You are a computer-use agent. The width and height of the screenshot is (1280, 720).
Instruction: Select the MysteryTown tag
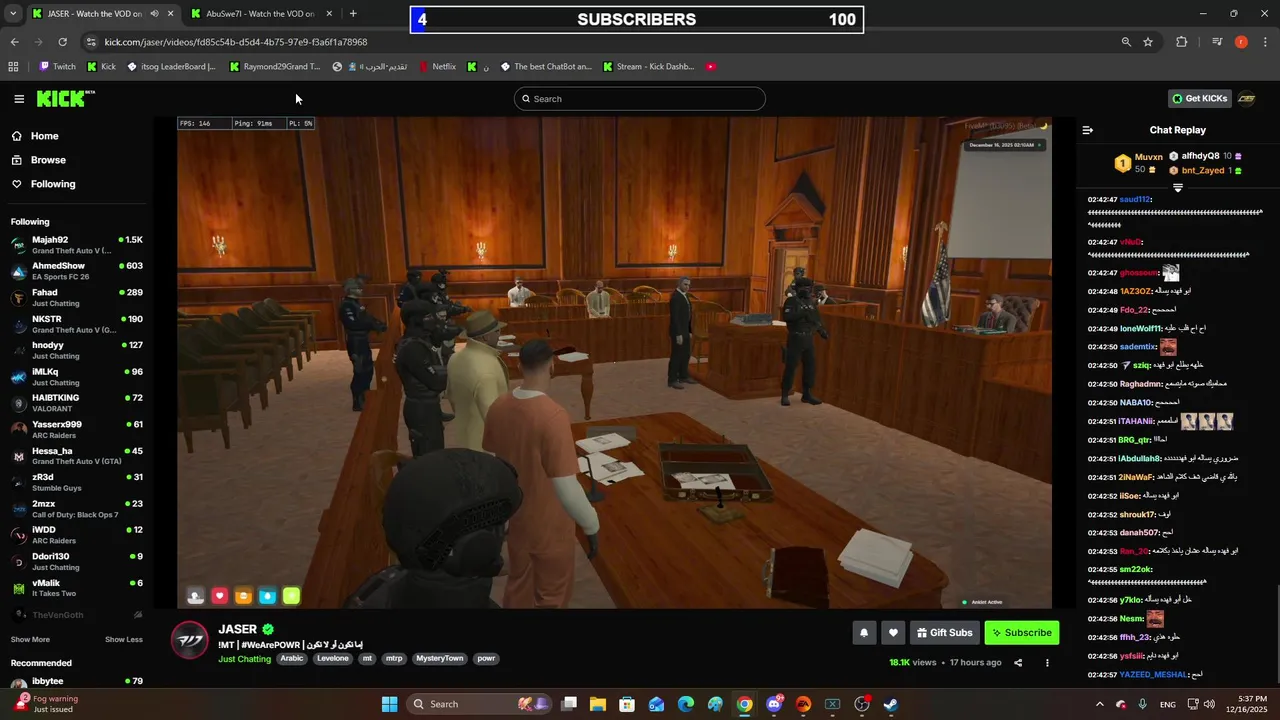click(x=440, y=659)
